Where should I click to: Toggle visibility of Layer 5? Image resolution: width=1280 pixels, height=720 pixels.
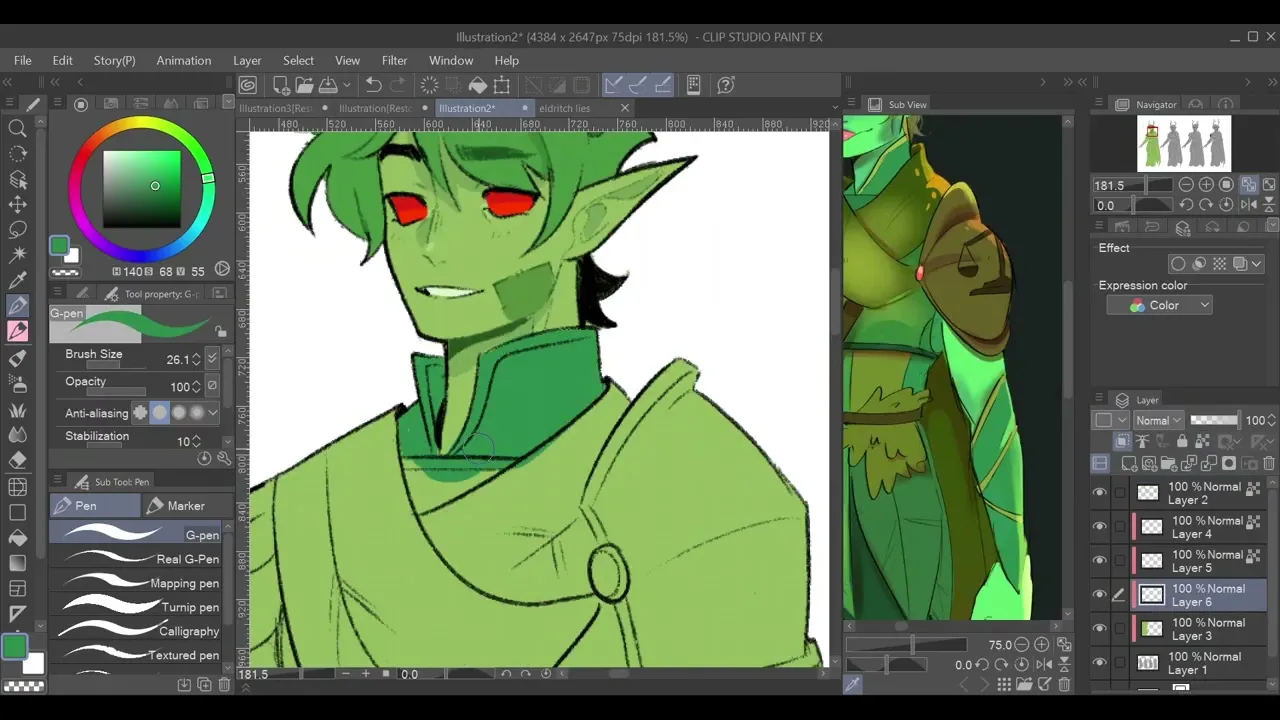tap(1100, 561)
